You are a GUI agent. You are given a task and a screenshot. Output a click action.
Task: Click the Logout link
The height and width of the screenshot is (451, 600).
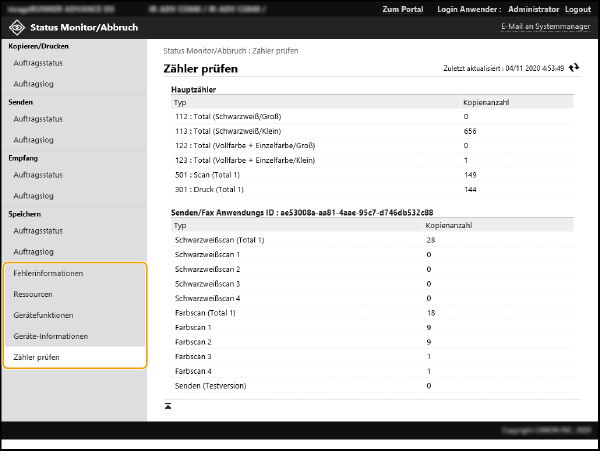point(578,9)
